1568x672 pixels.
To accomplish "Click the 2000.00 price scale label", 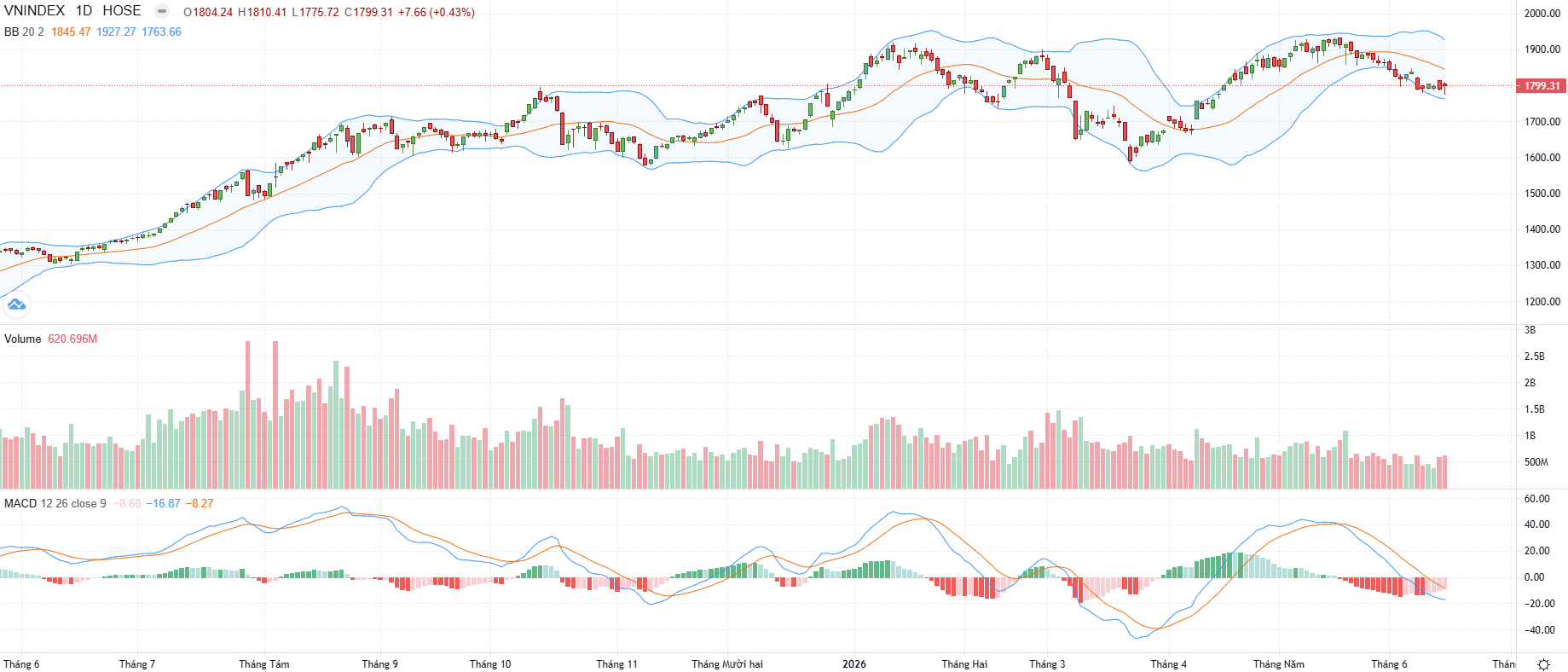I will 1542,13.
